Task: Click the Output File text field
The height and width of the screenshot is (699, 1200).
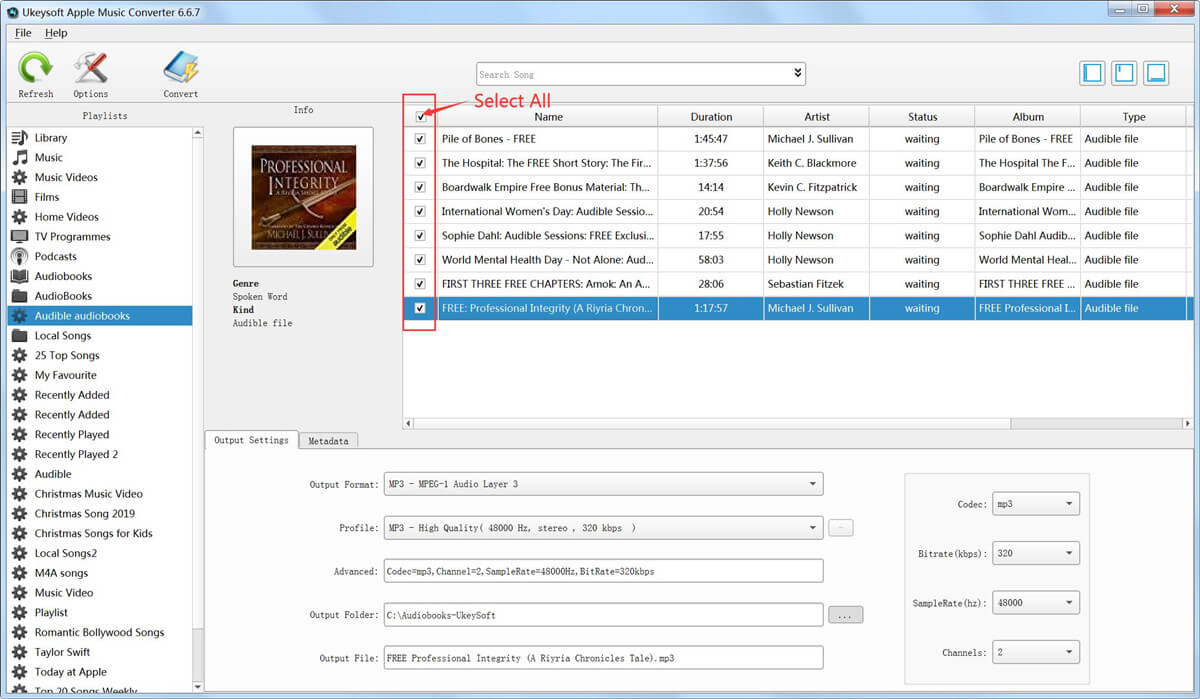Action: click(x=603, y=658)
